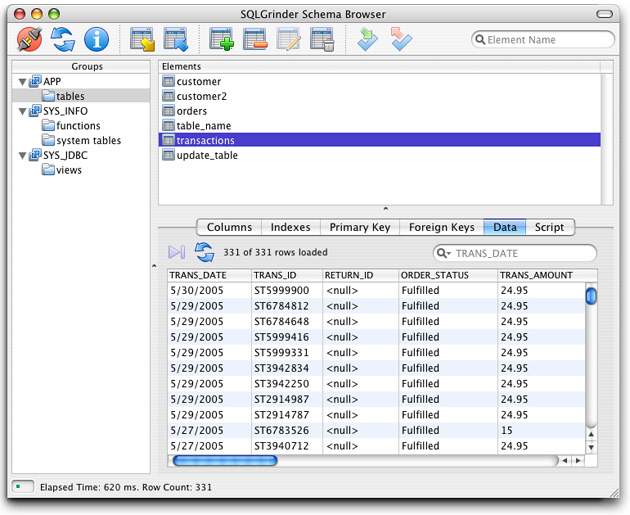Click the status indicator in the status bar
Screen dimensions: 630x515
click(x=23, y=487)
